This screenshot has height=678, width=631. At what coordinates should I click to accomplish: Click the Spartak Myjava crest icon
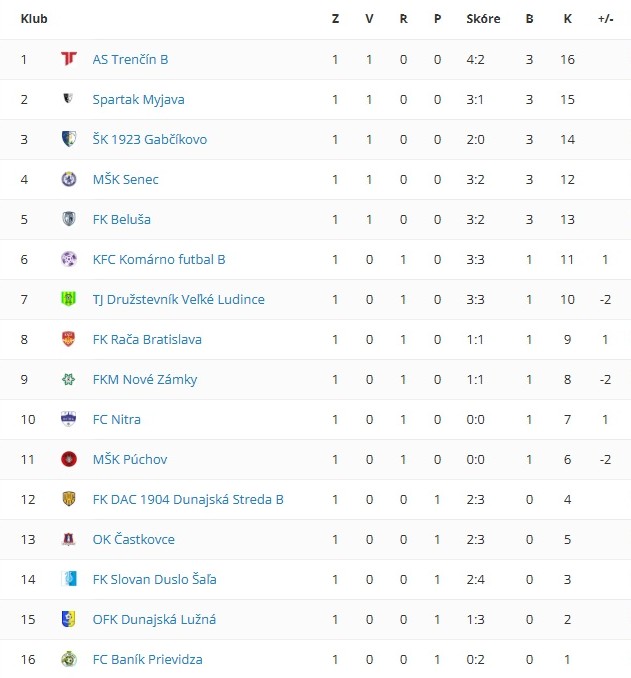tap(69, 99)
